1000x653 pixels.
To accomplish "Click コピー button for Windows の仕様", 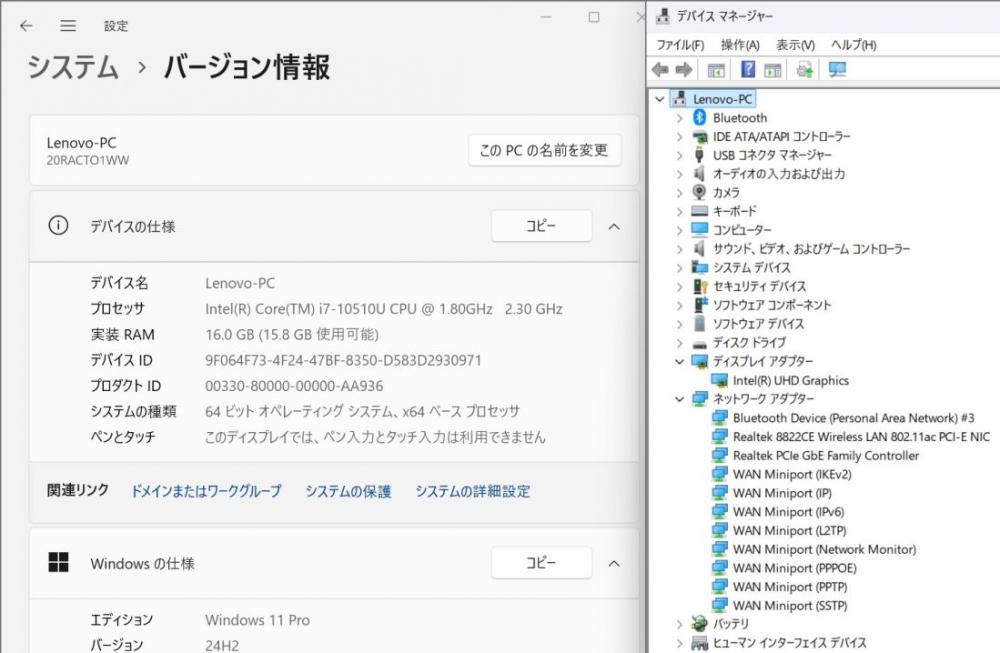I will [541, 562].
